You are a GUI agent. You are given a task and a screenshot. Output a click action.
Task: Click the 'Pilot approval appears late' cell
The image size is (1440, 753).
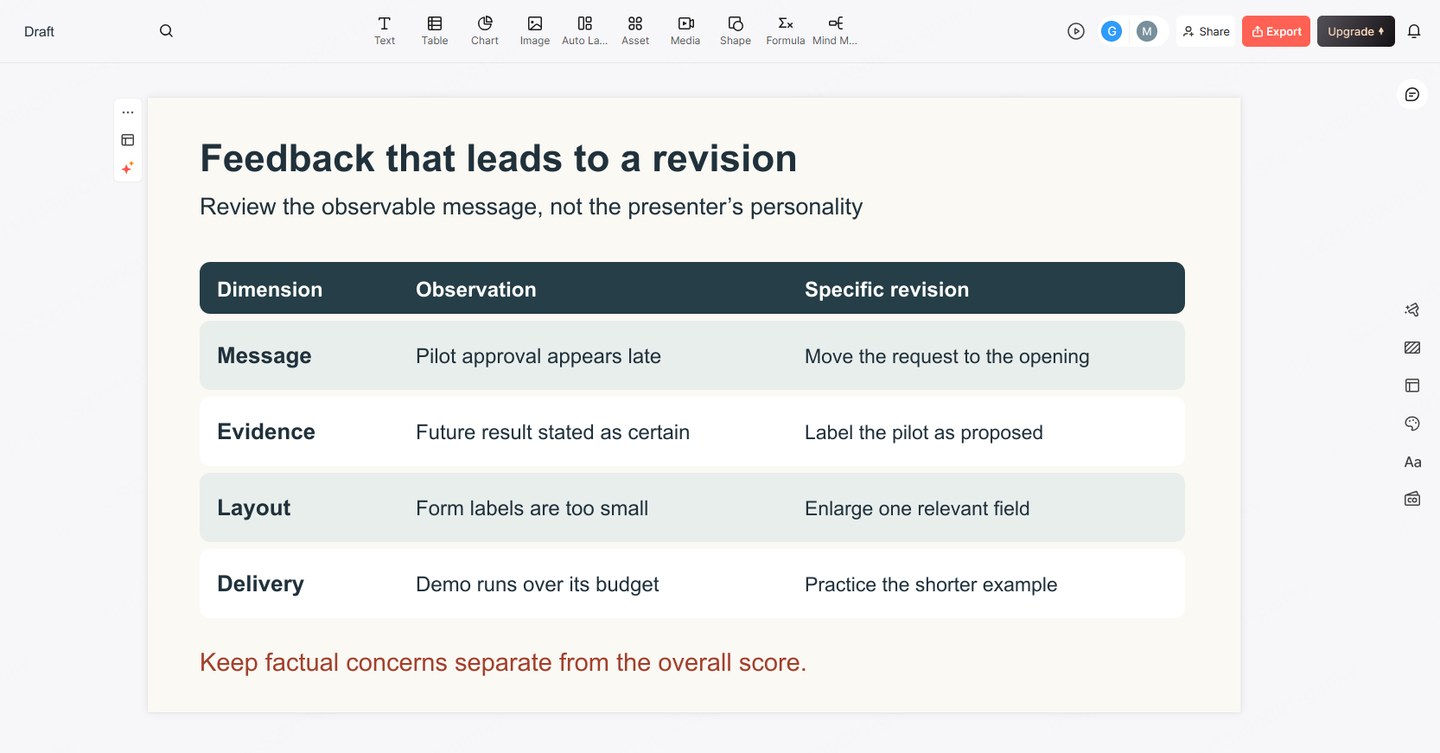[x=538, y=356]
